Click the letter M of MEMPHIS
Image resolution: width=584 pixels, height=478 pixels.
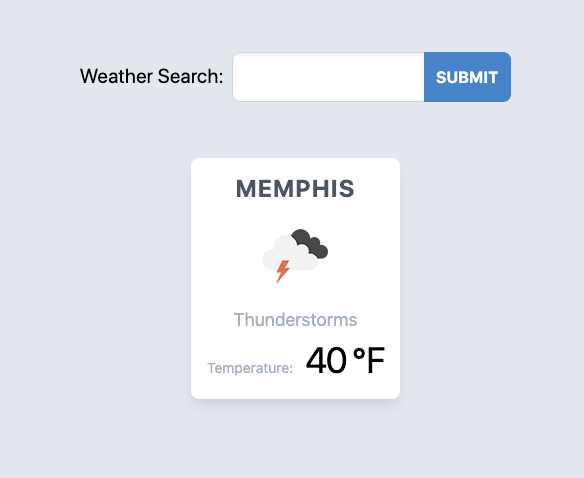coord(245,189)
